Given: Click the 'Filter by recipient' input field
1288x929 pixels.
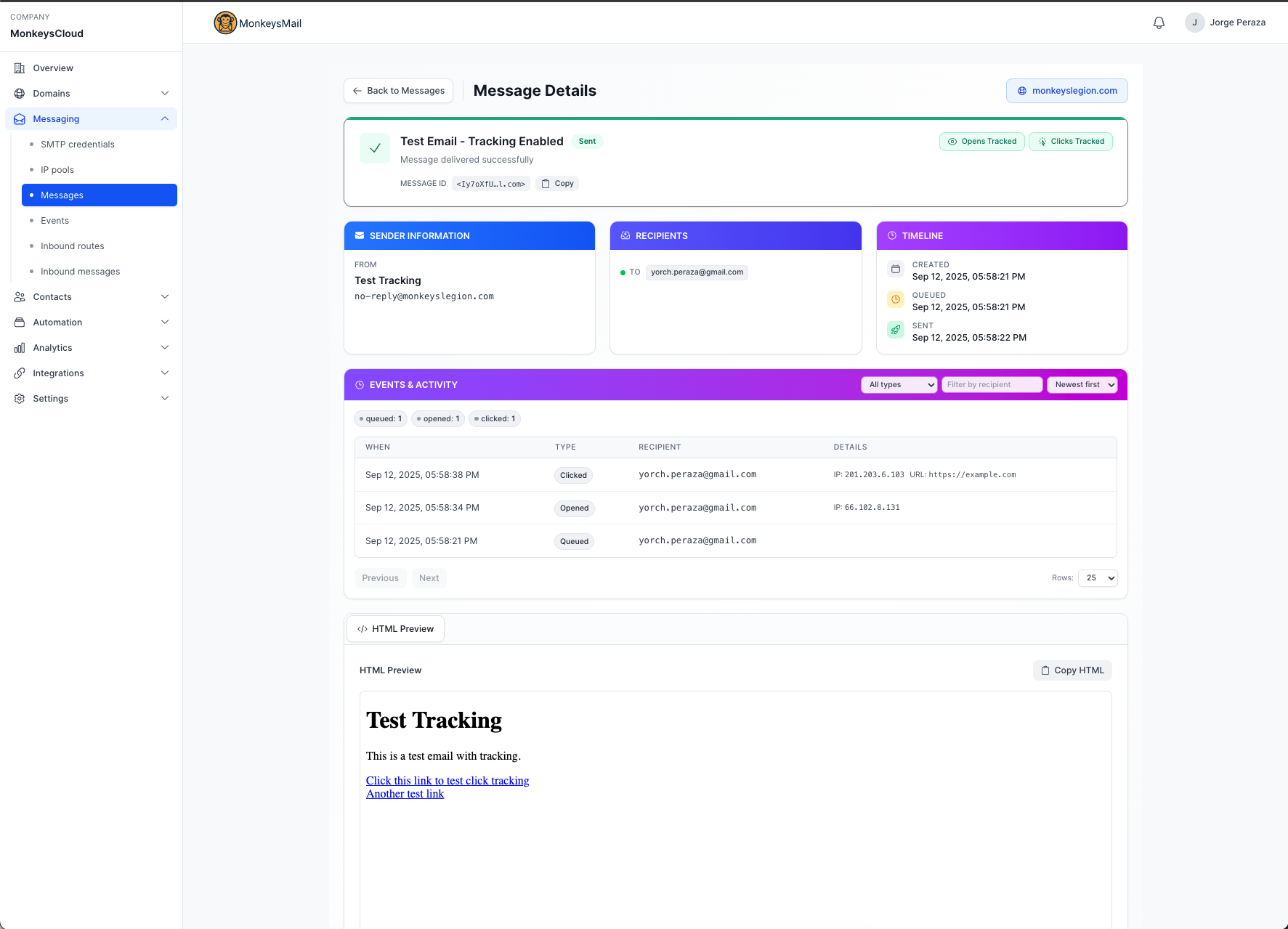Looking at the screenshot, I should point(992,385).
